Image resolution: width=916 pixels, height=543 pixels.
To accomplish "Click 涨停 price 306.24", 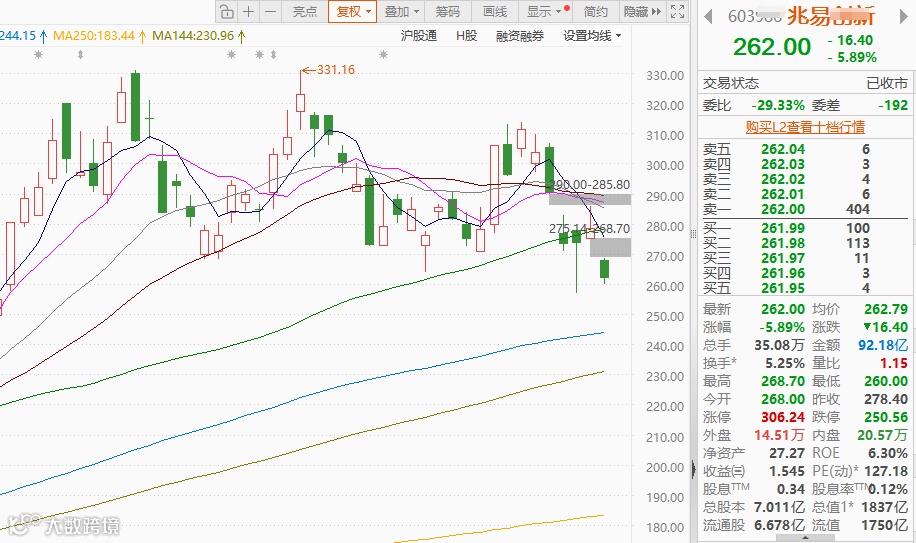I will point(783,417).
